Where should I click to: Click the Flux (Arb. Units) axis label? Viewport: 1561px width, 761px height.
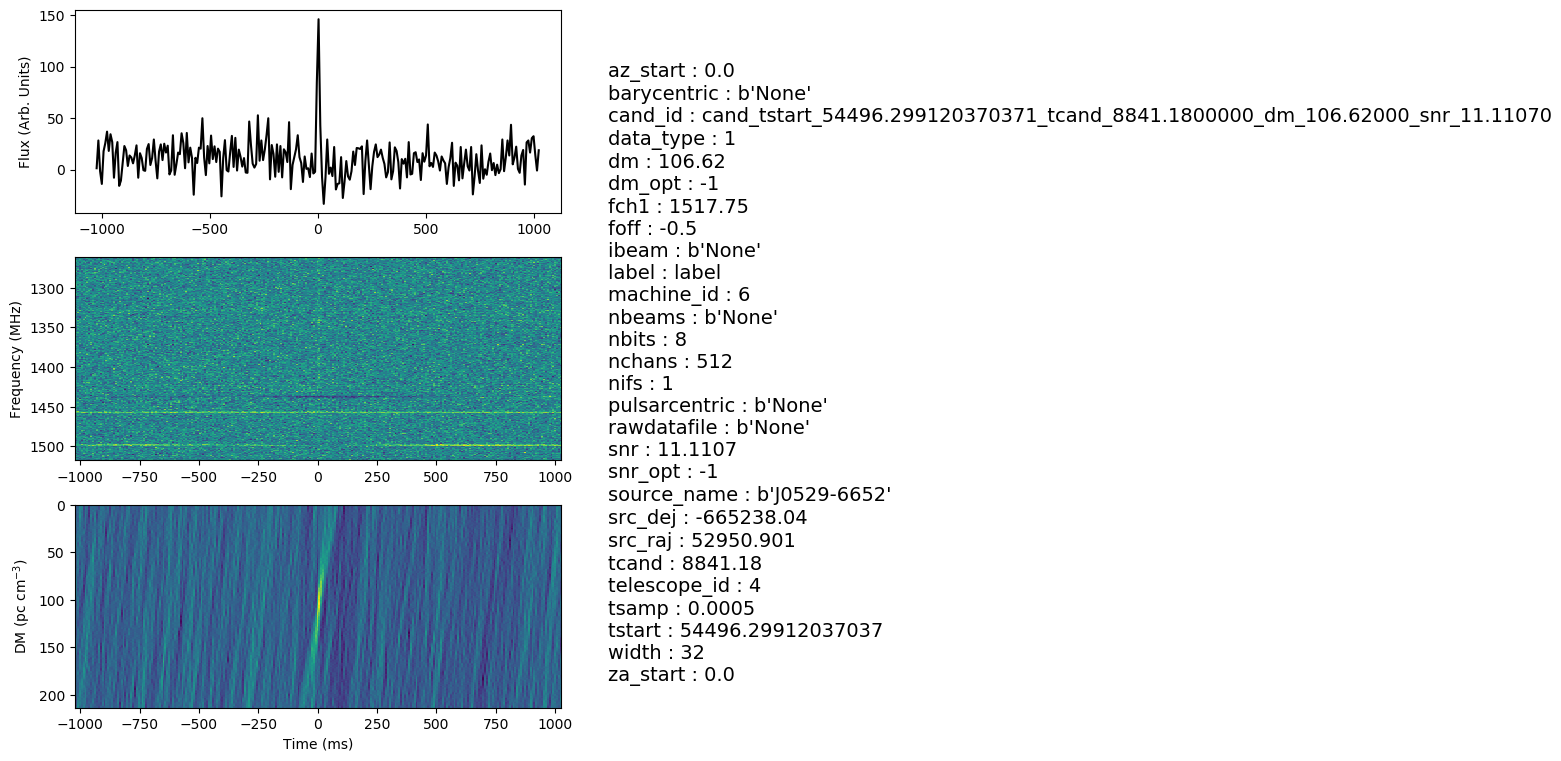[x=25, y=112]
